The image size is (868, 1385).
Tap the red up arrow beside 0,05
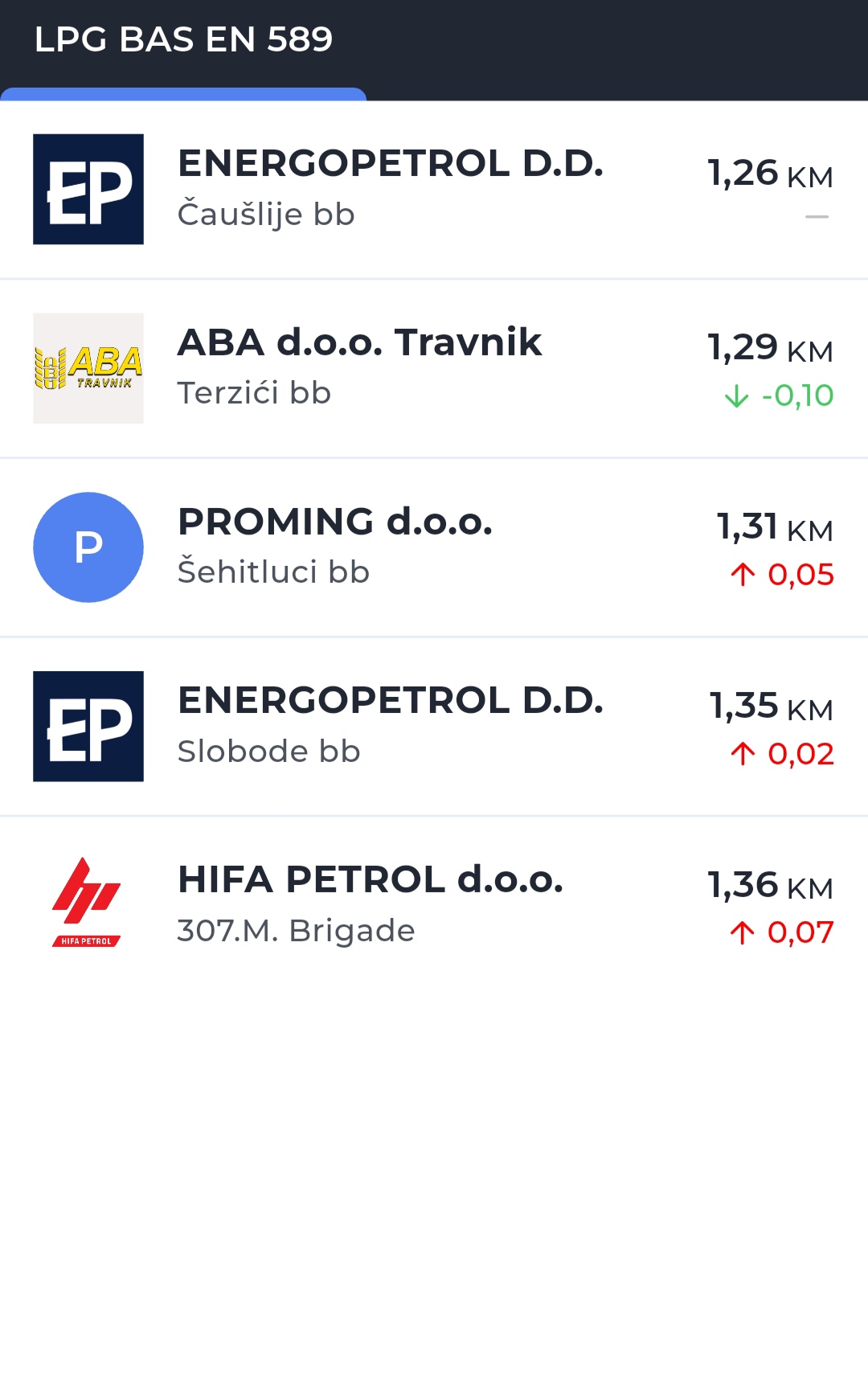click(743, 575)
